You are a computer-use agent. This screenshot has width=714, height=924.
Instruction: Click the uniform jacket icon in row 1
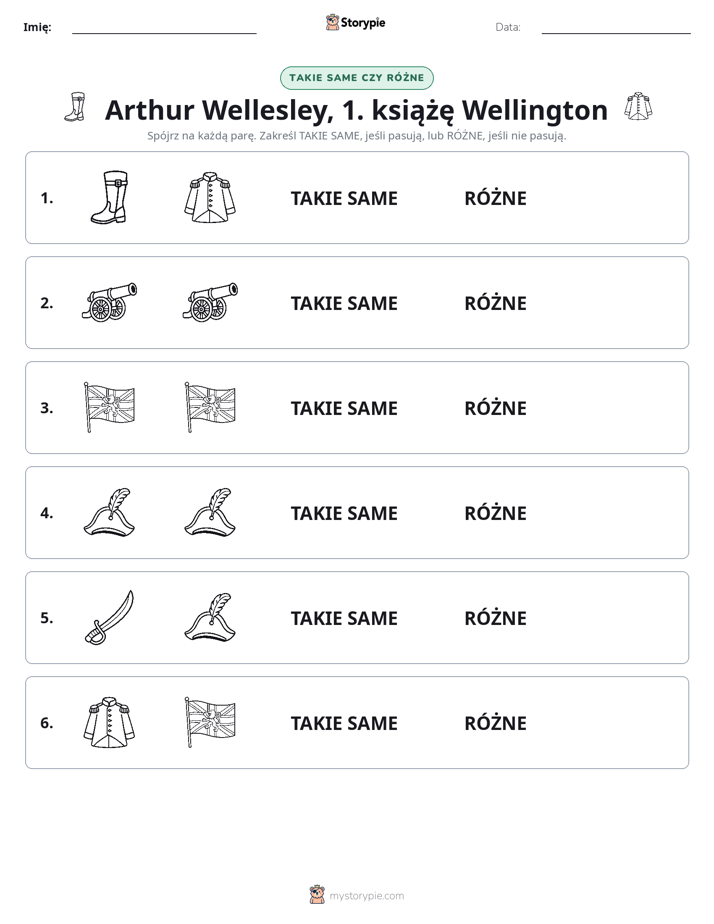210,197
